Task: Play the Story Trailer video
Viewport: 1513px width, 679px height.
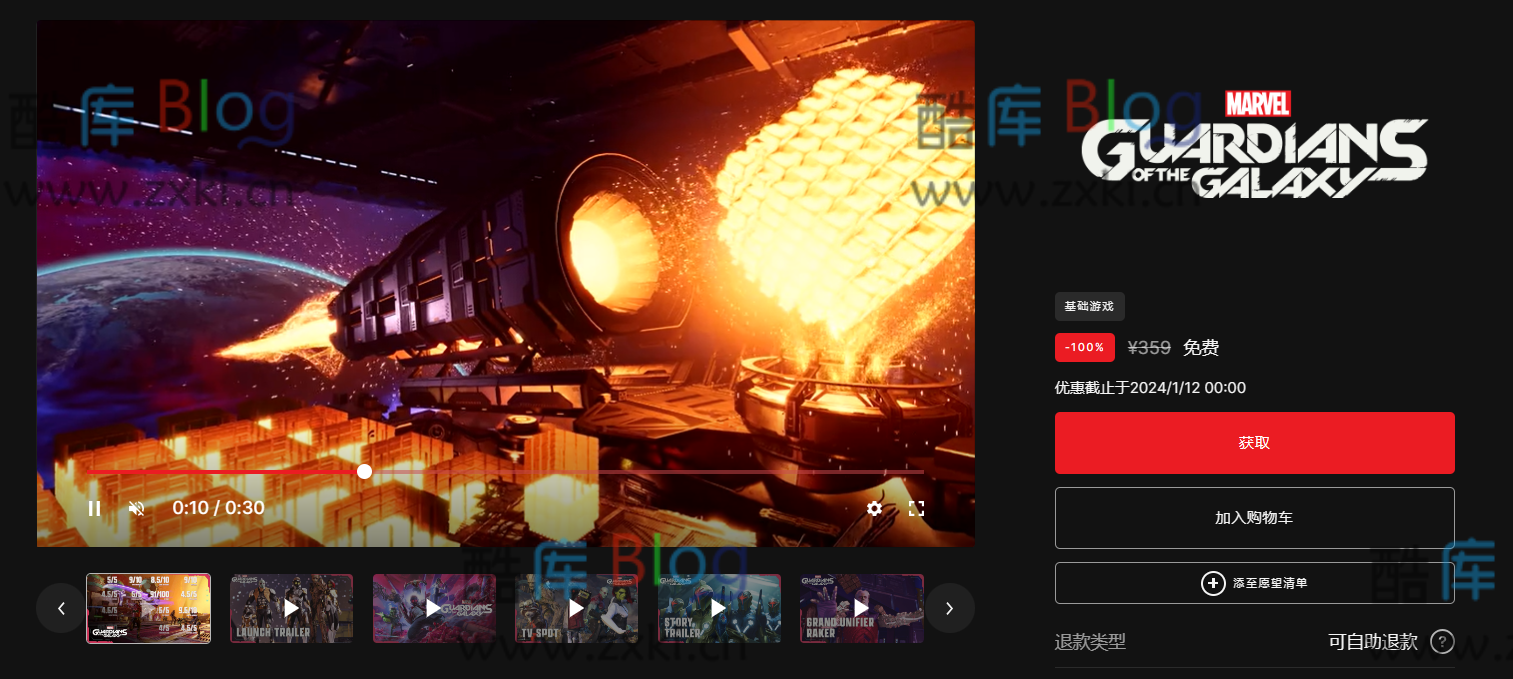Action: (719, 608)
